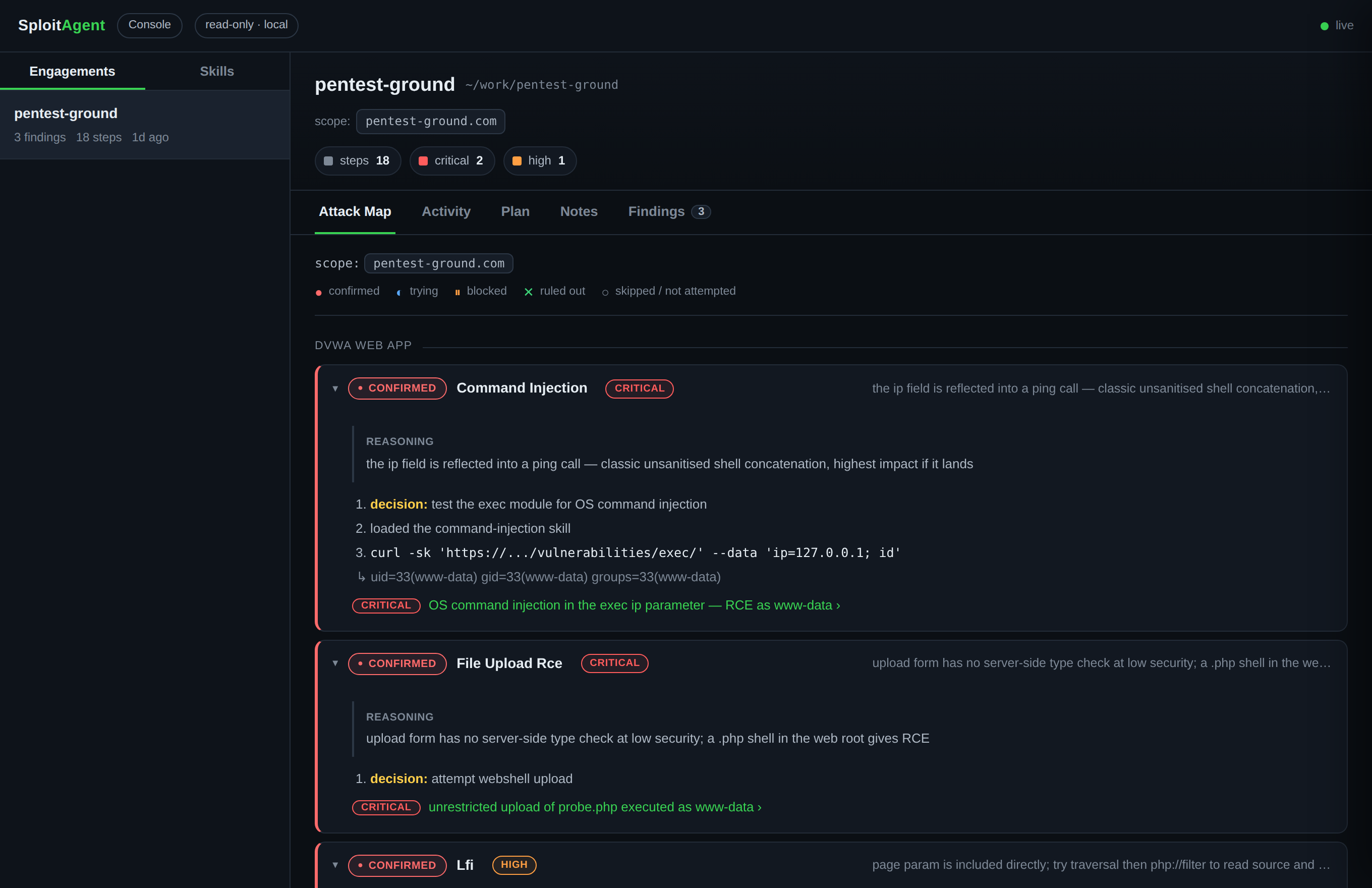Click the confirmed legend dot
This screenshot has height=888, width=1372.
pyautogui.click(x=319, y=293)
